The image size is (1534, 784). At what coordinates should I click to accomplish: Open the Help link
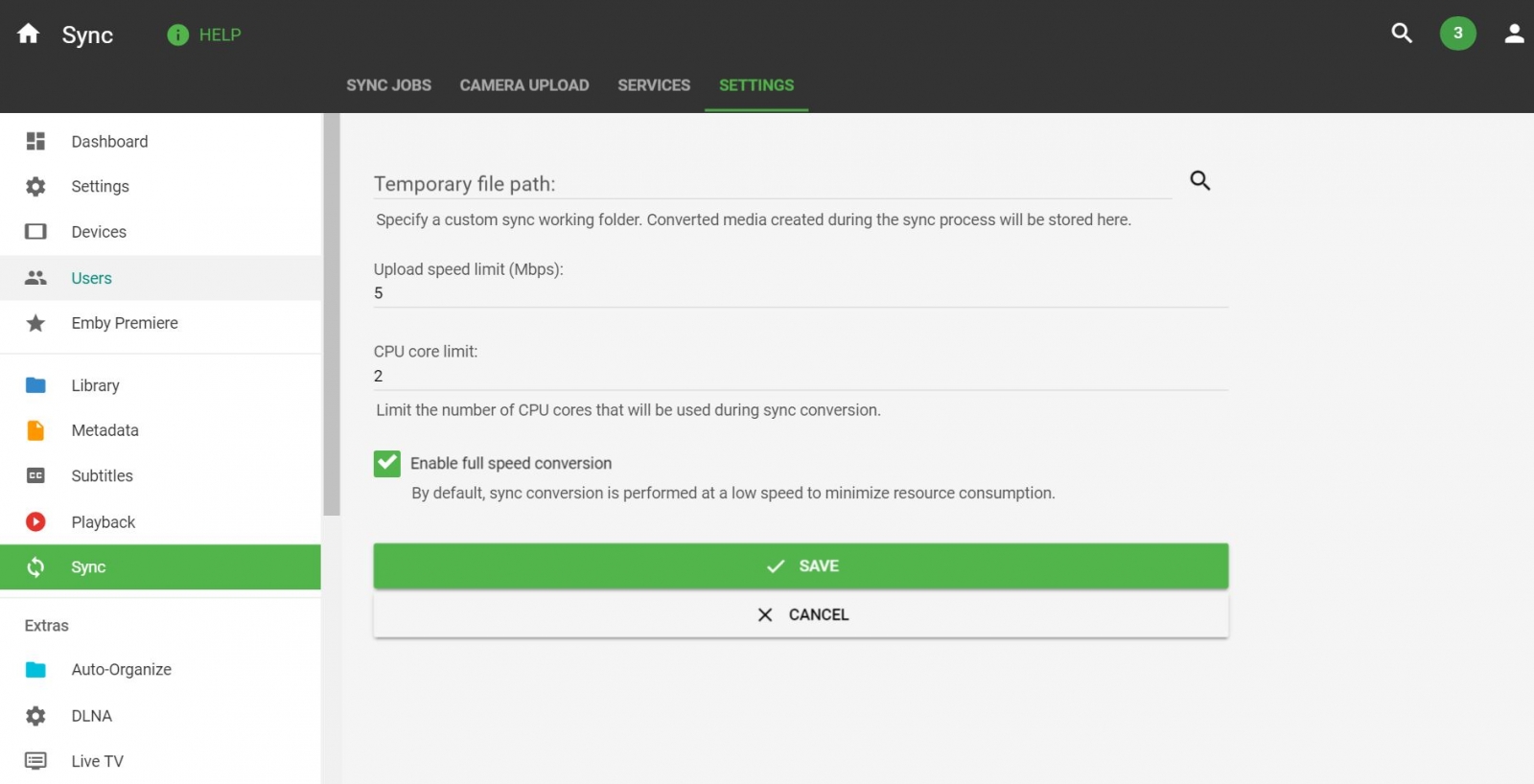(204, 35)
